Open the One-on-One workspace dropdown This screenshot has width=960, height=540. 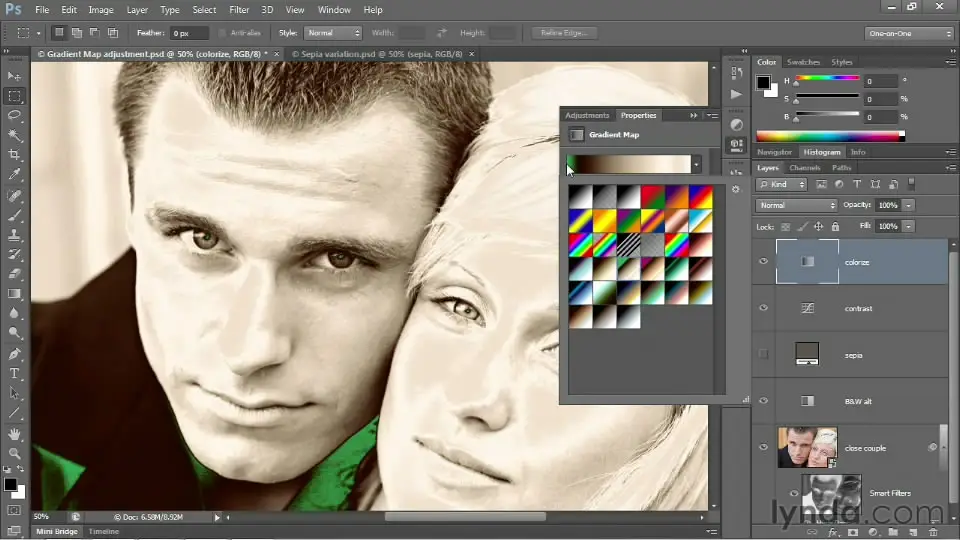[x=907, y=33]
